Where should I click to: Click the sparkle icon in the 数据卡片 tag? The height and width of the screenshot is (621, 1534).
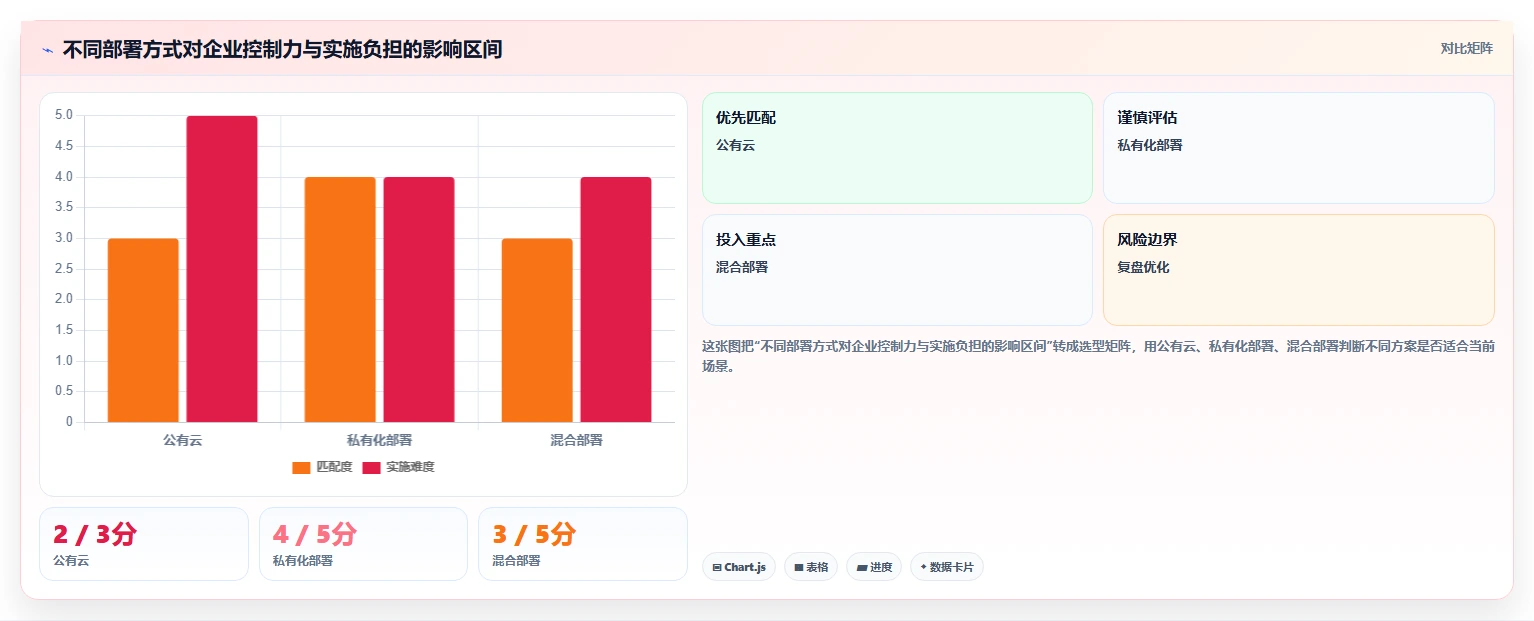pyautogui.click(x=923, y=567)
